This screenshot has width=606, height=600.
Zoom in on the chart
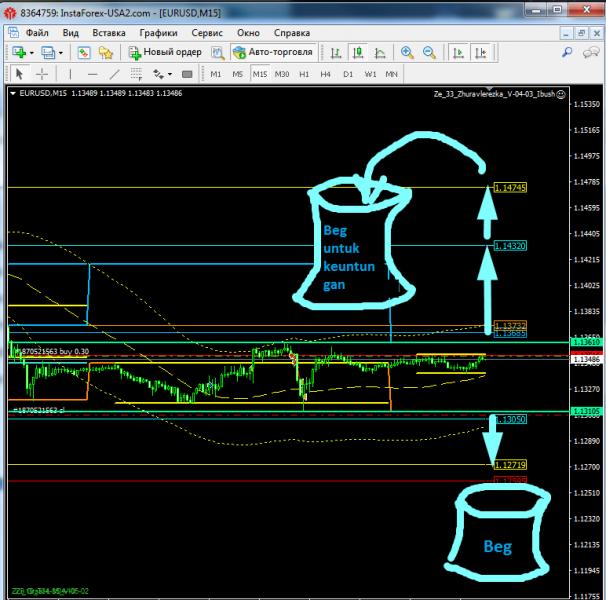(407, 52)
